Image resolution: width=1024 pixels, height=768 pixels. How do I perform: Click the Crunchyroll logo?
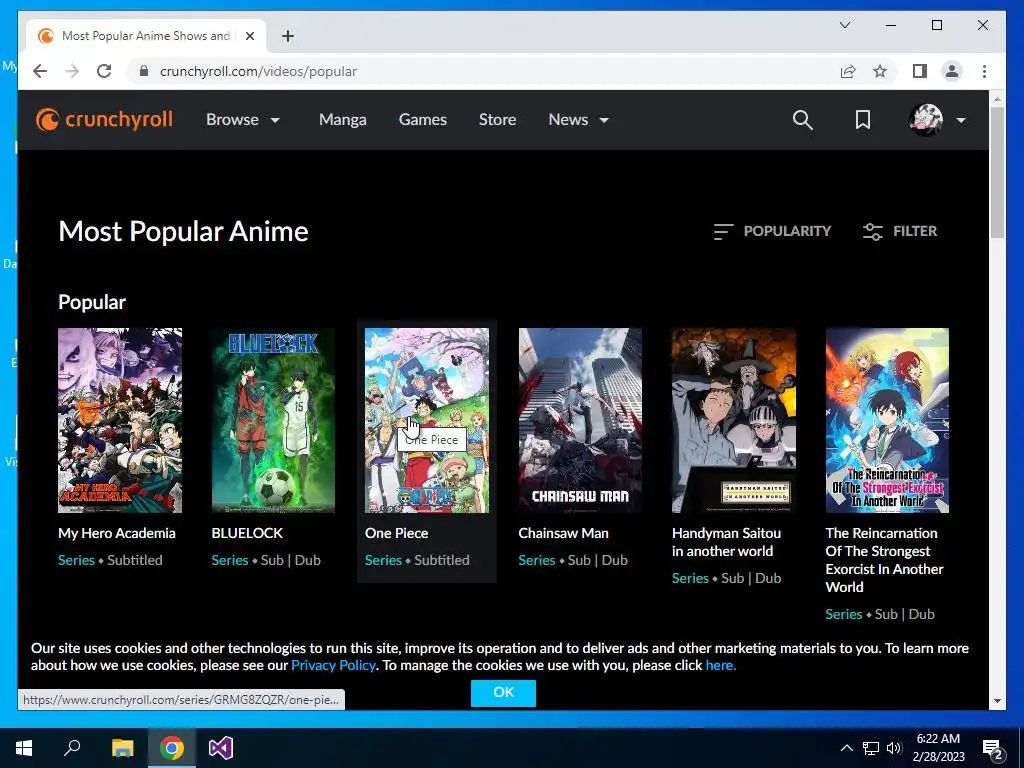tap(104, 120)
